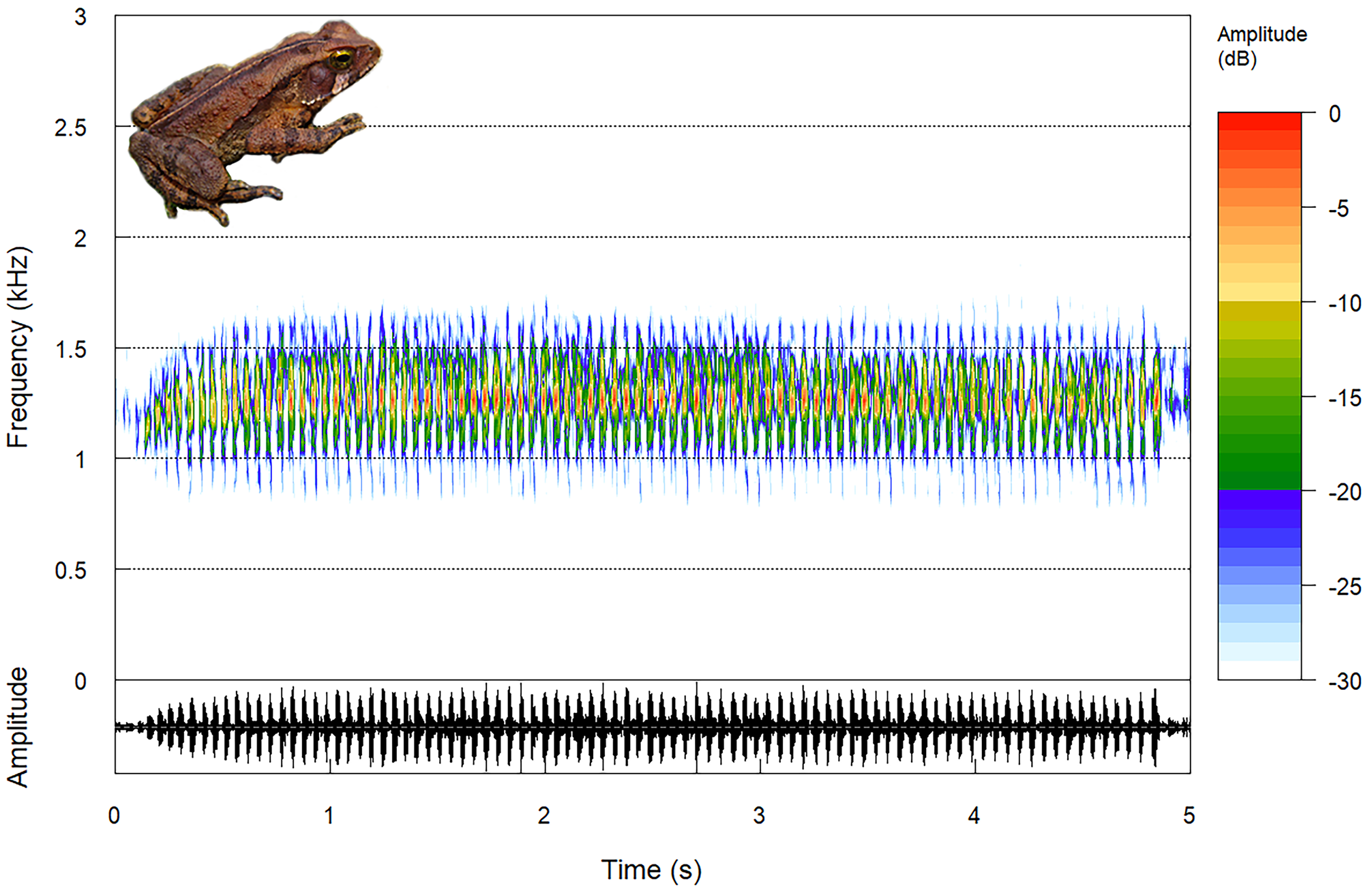
Task: Click the purple band at -20 dB
Action: (1259, 500)
